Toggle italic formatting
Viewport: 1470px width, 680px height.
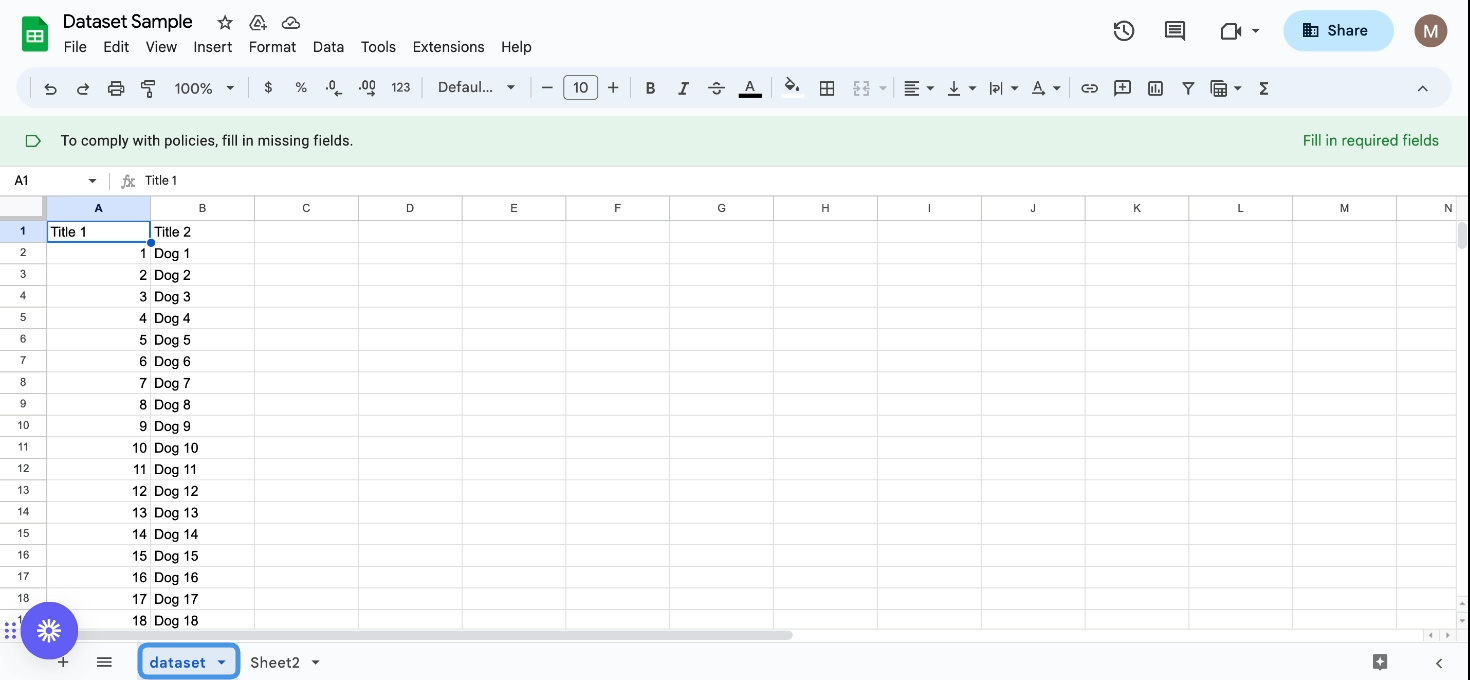pyautogui.click(x=683, y=88)
